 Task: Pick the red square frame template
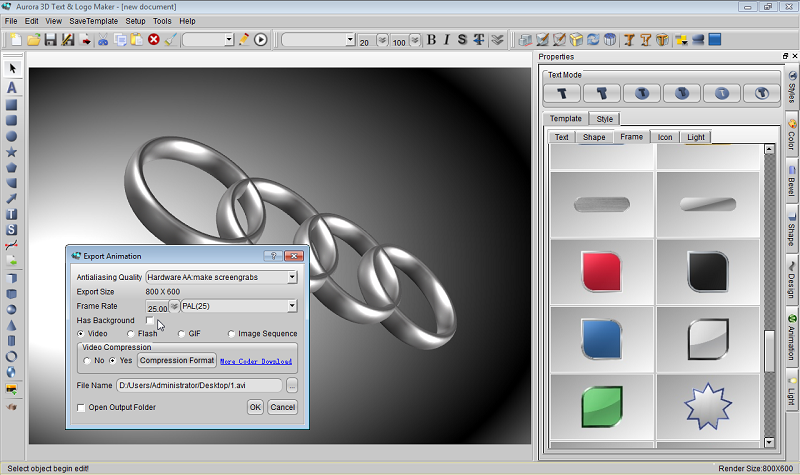click(602, 271)
